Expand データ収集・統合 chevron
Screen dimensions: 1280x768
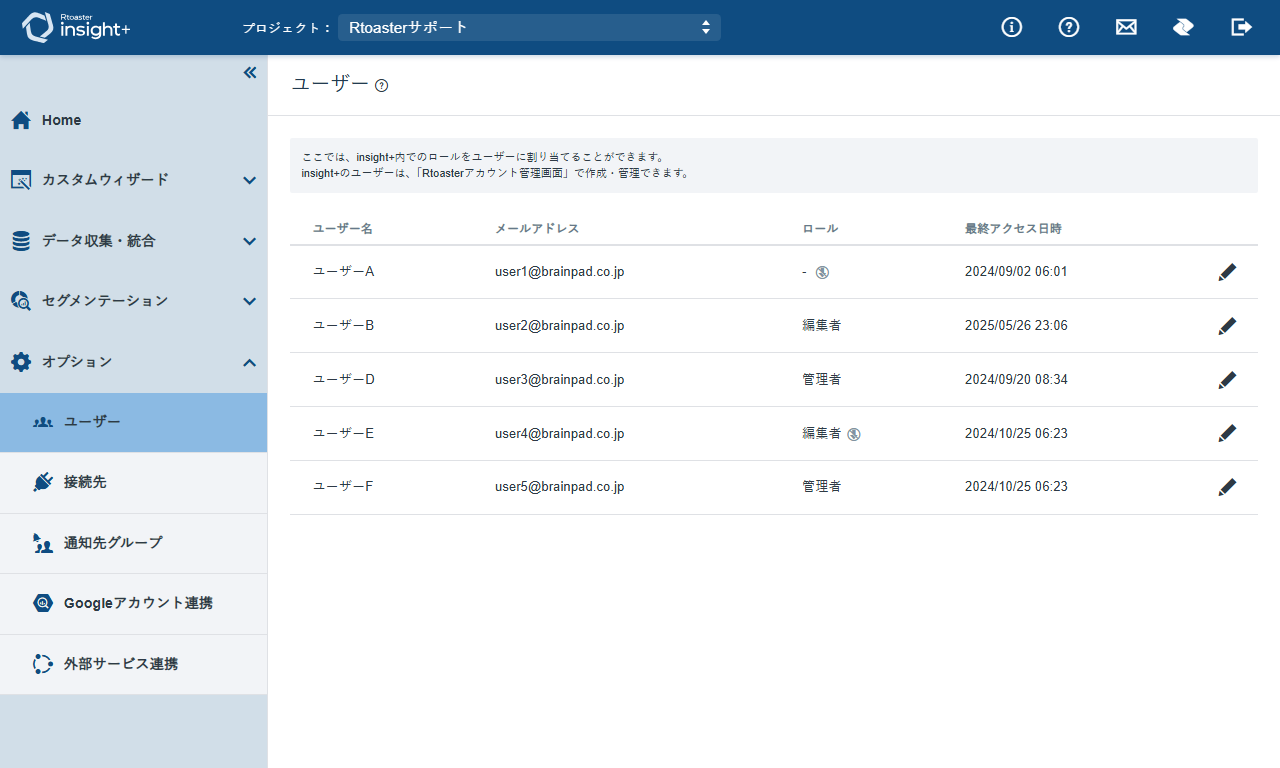click(250, 241)
